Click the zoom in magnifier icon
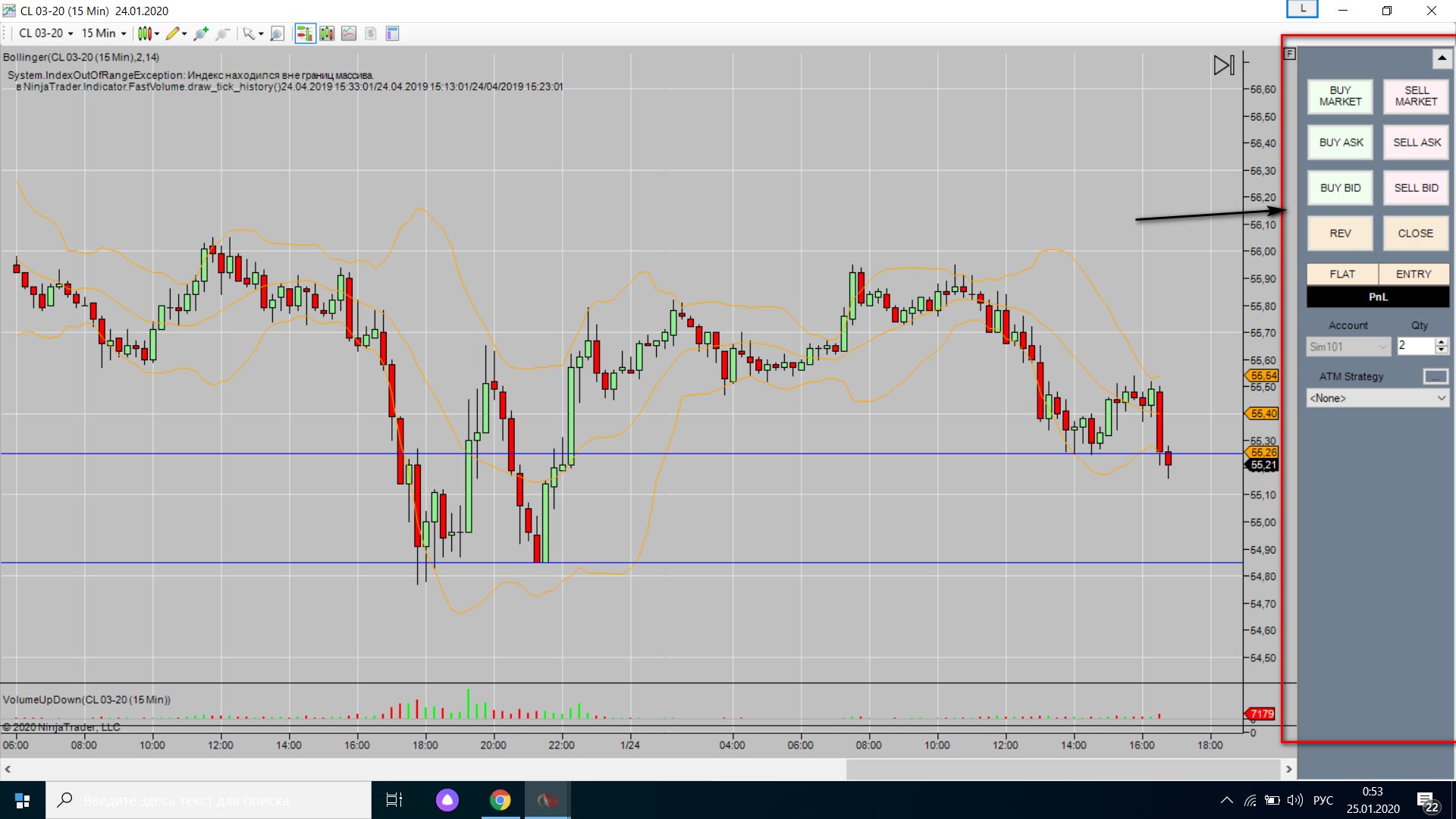The image size is (1456, 819). pos(201,33)
